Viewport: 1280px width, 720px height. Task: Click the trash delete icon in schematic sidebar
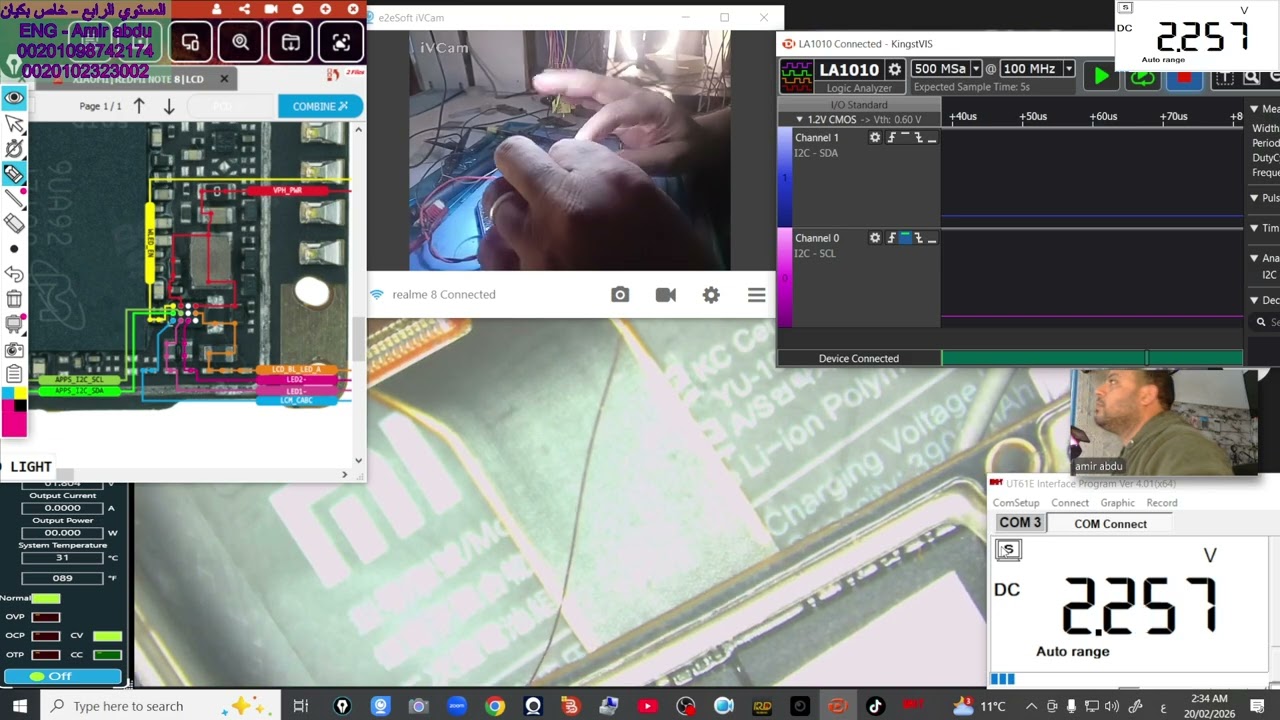pyautogui.click(x=14, y=298)
